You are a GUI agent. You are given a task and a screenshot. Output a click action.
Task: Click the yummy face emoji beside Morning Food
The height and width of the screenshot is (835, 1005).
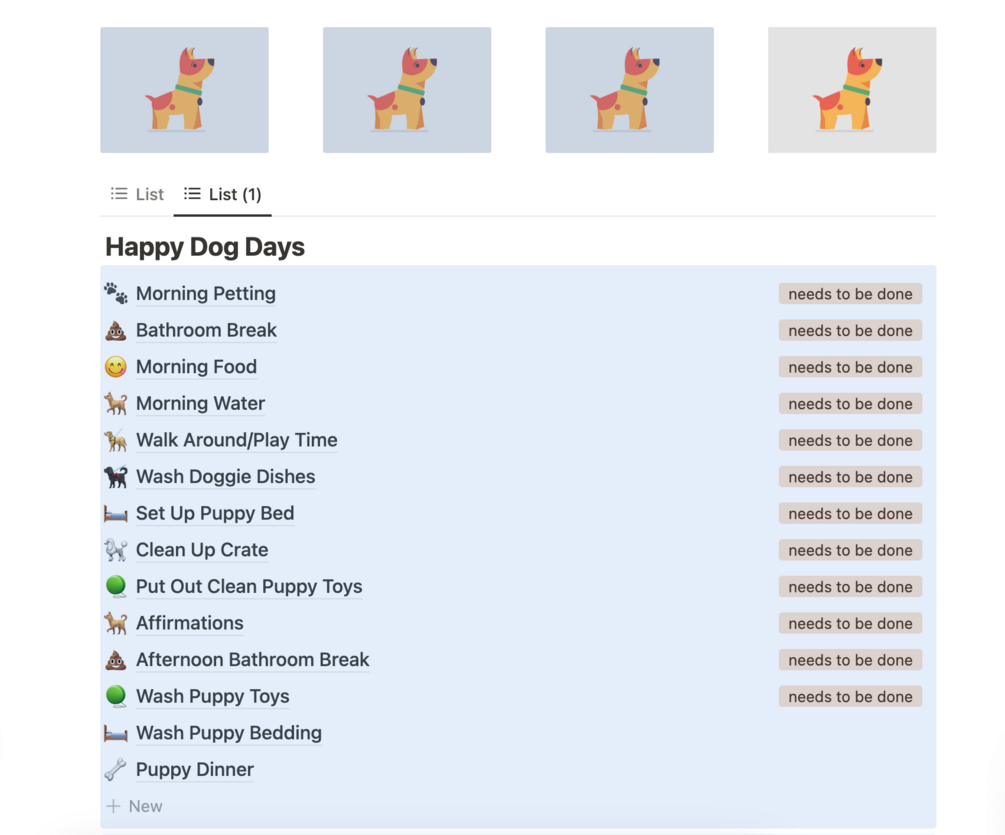coord(116,367)
